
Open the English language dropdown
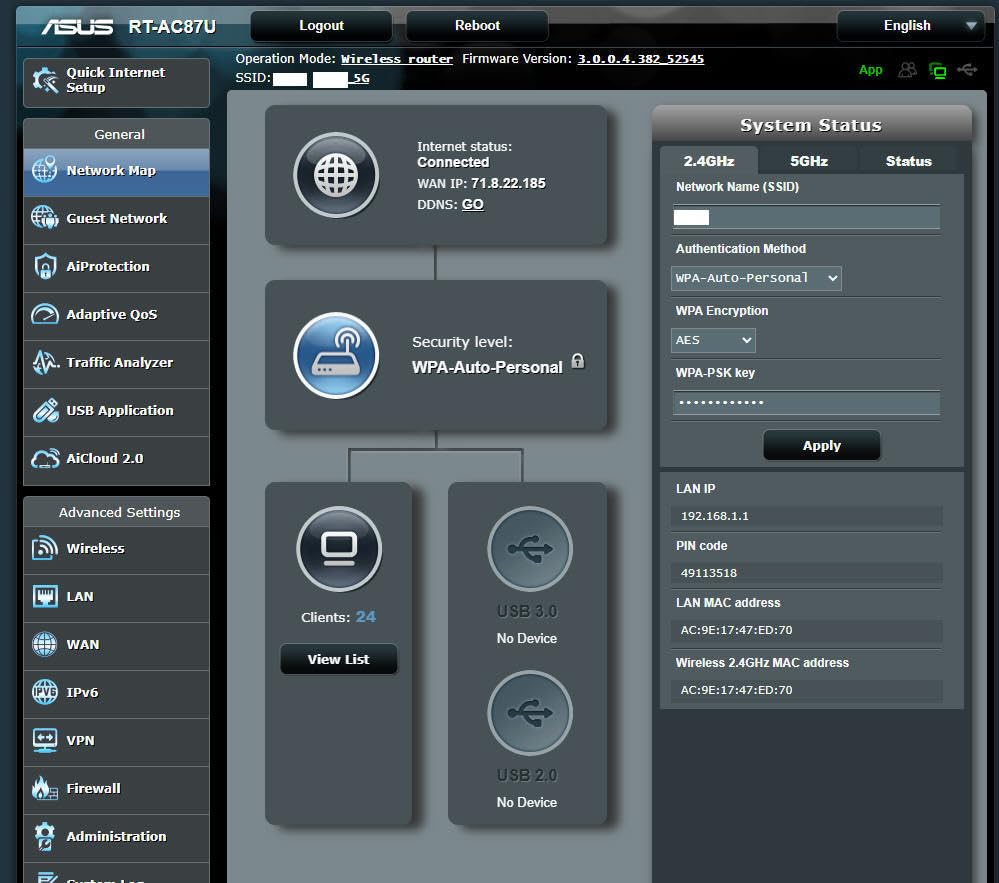coord(910,26)
